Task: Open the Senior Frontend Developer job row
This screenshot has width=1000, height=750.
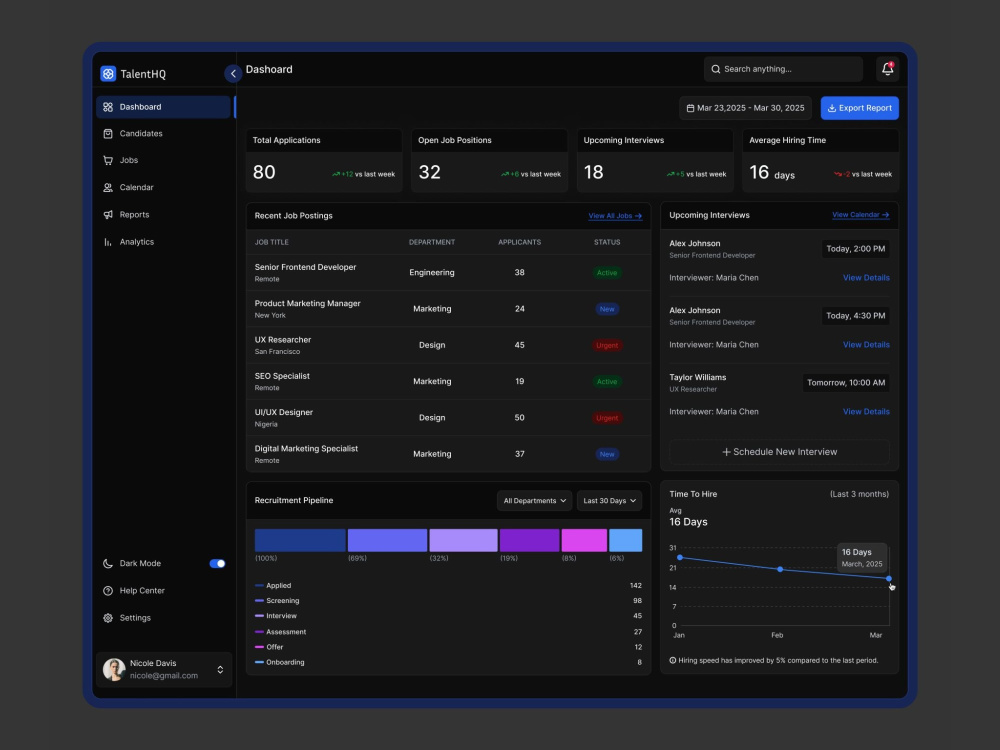Action: tap(448, 273)
